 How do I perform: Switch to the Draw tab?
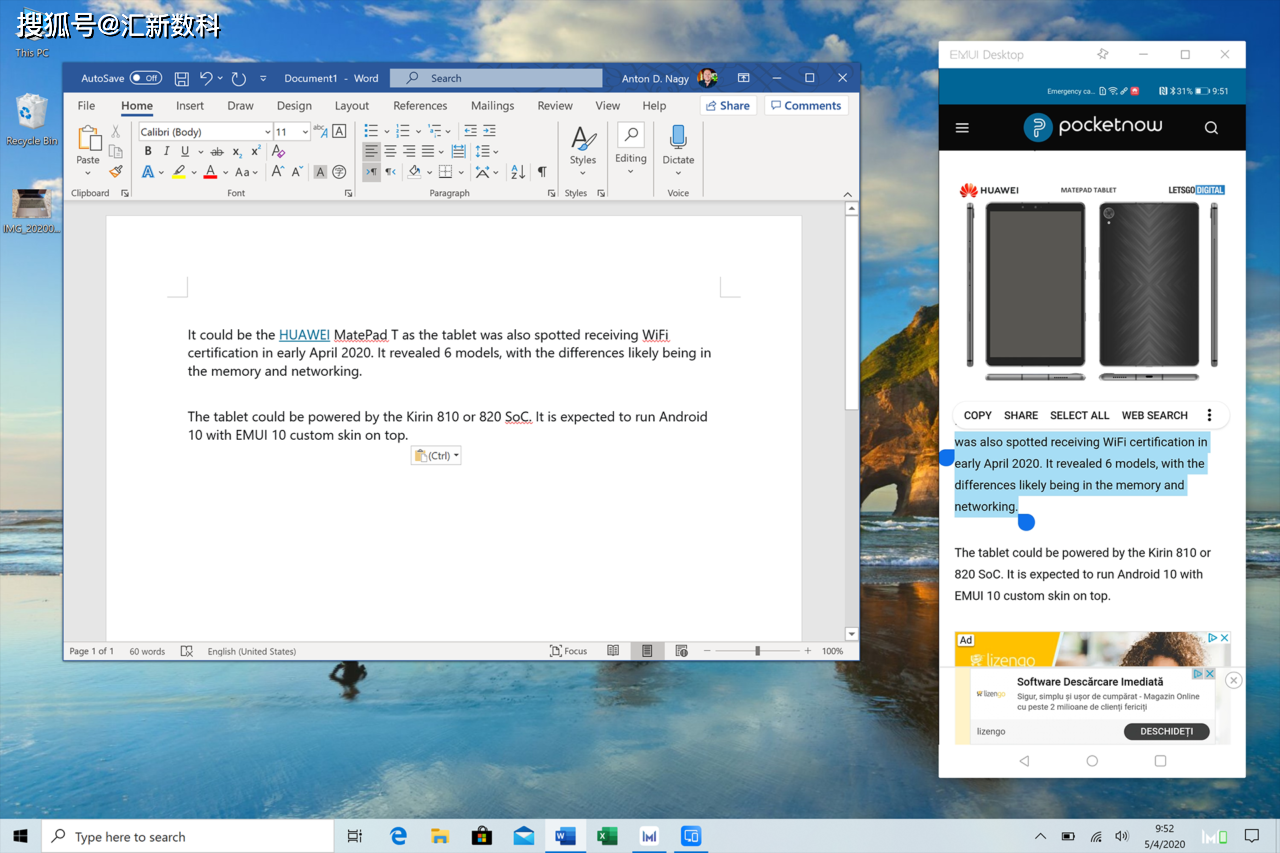click(240, 105)
